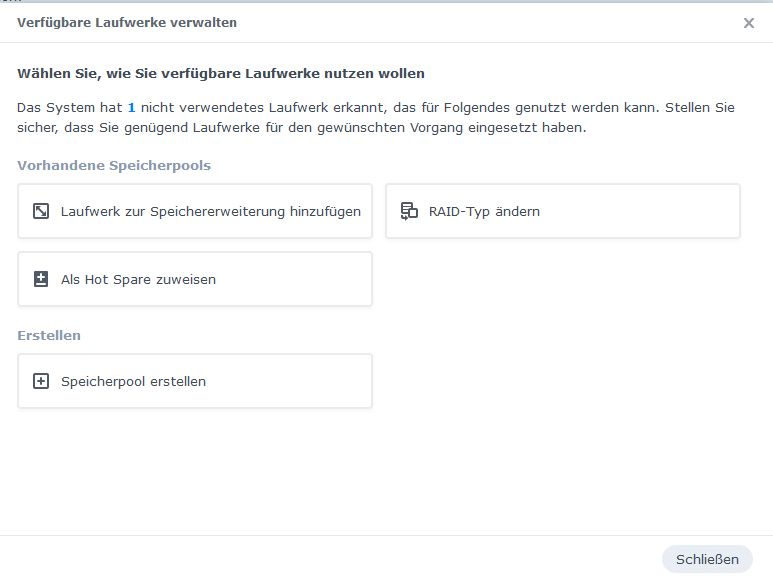Image resolution: width=773 pixels, height=578 pixels.
Task: Click the bold heading 'Wählen Sie, wie Sie…'
Action: (221, 73)
